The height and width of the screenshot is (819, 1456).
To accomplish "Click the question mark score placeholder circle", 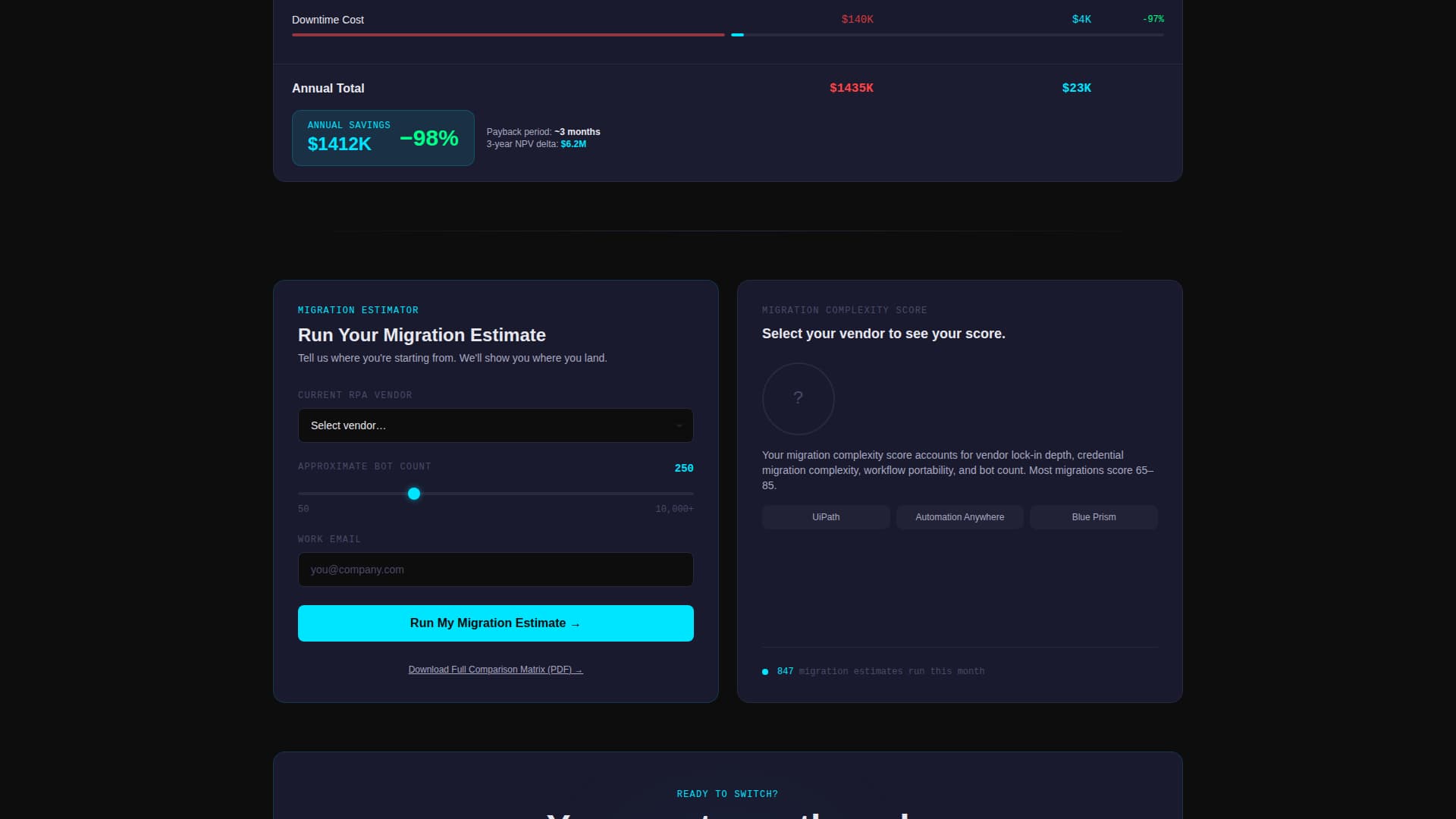I will pyautogui.click(x=798, y=399).
